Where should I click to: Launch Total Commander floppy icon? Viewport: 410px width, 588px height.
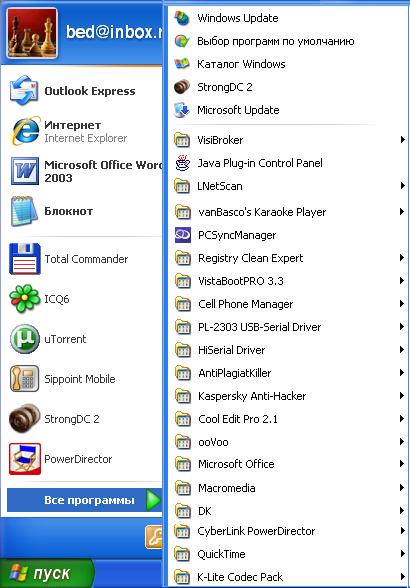[x=24, y=259]
